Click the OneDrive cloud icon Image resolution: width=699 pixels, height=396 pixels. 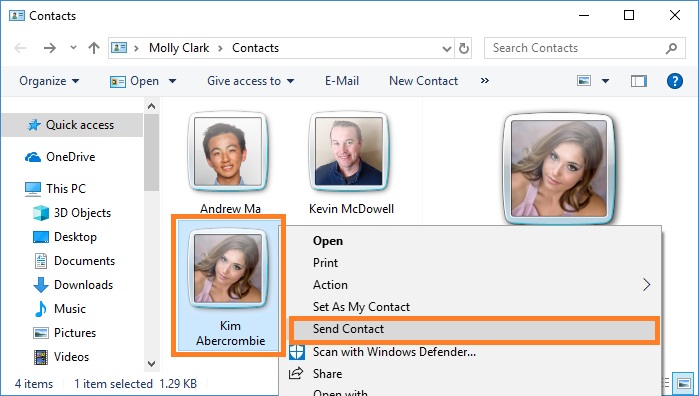coord(33,157)
